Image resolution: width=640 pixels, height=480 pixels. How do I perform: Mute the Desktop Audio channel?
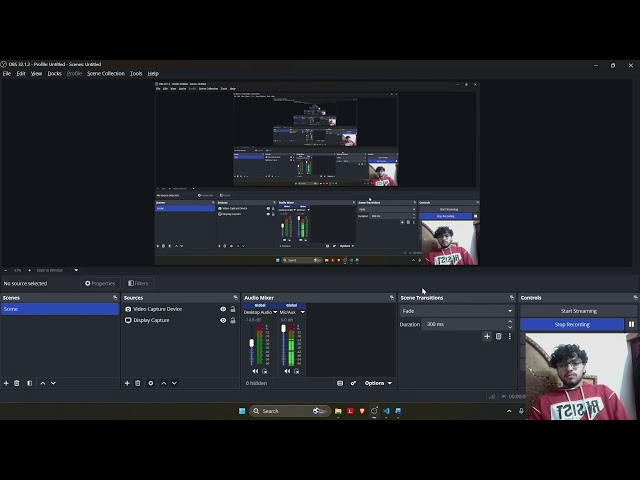[255, 371]
